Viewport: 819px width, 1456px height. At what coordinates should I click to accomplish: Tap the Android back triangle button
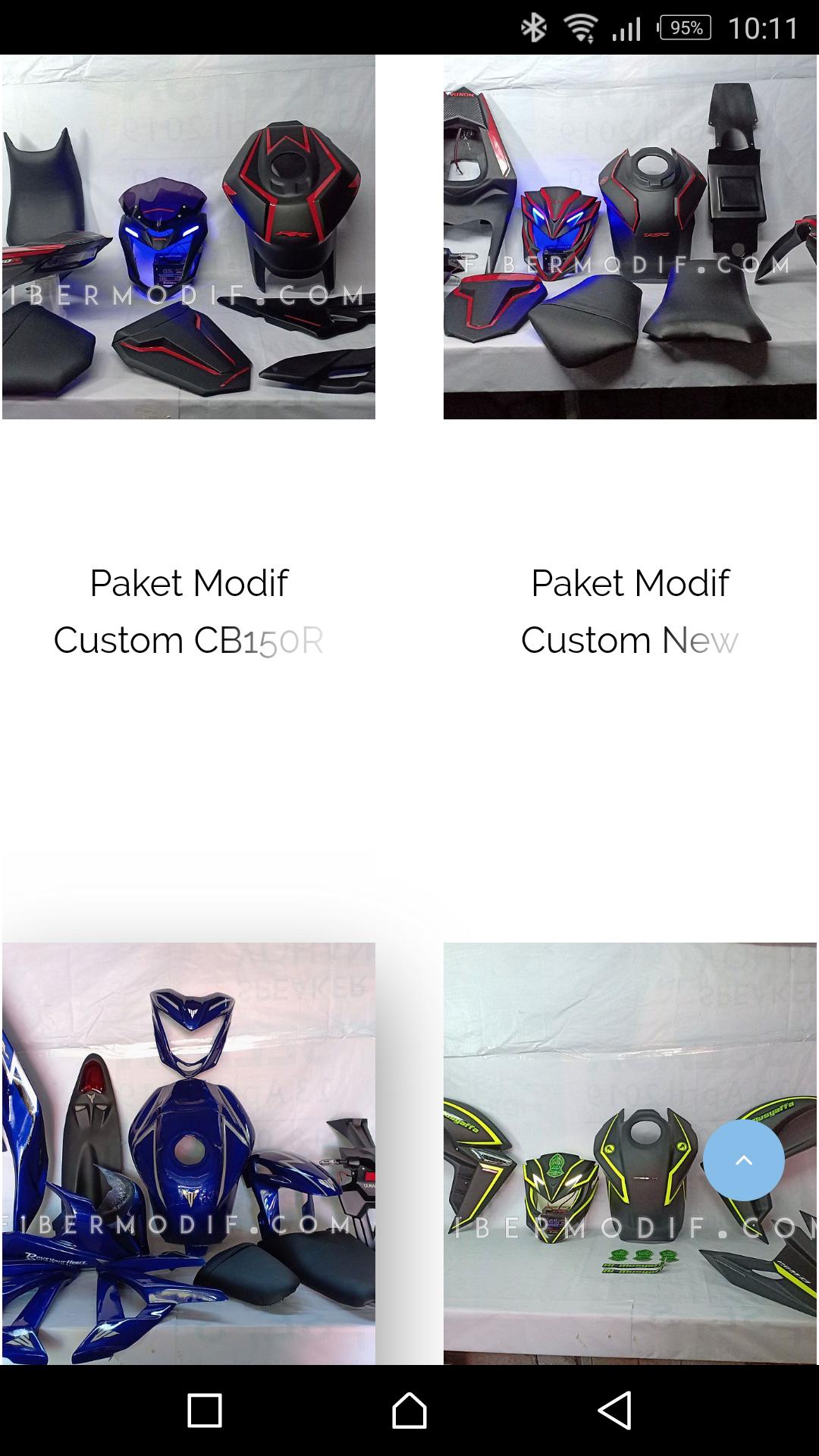614,1410
